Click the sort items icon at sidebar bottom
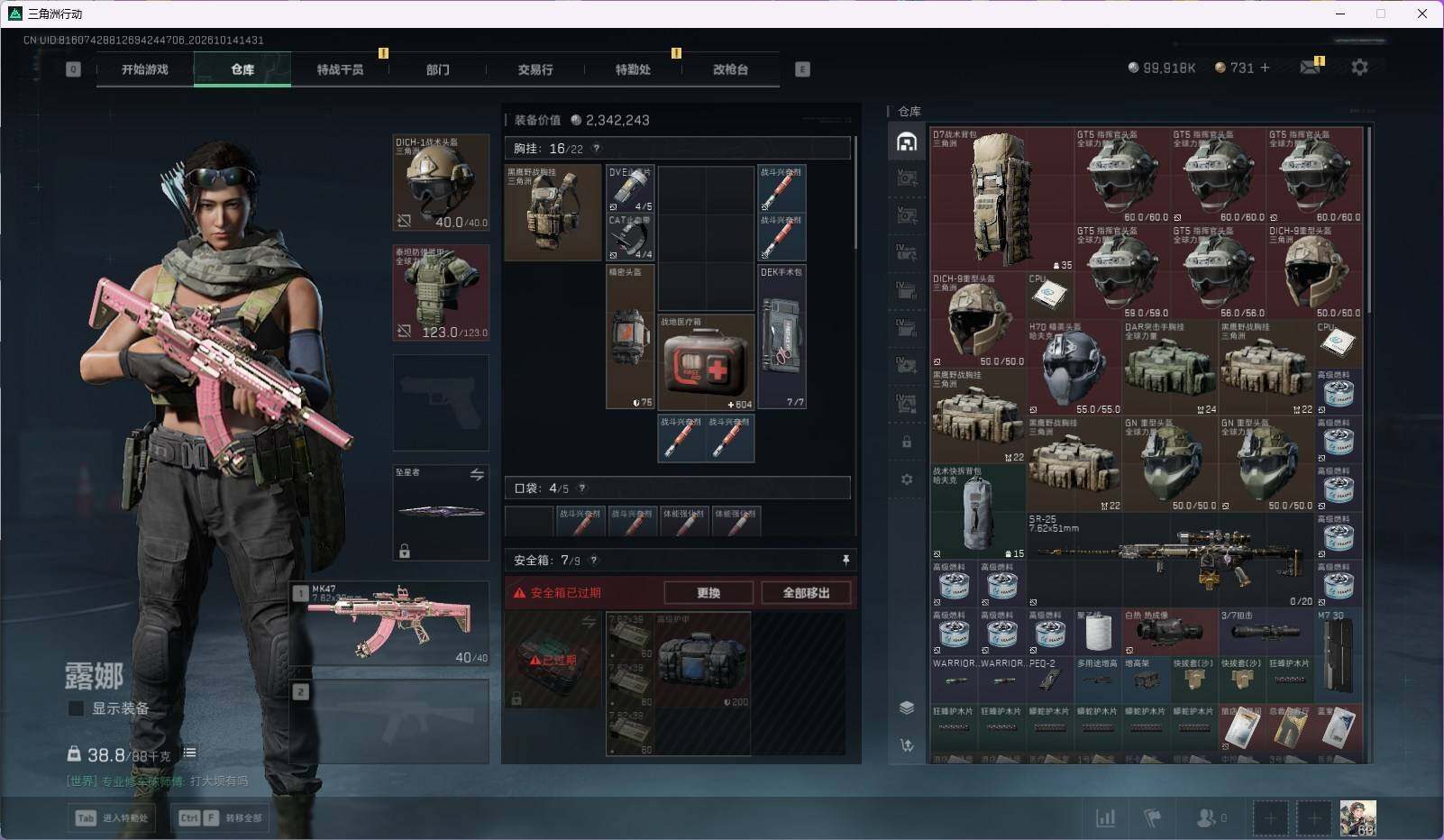The image size is (1444, 840). (907, 744)
